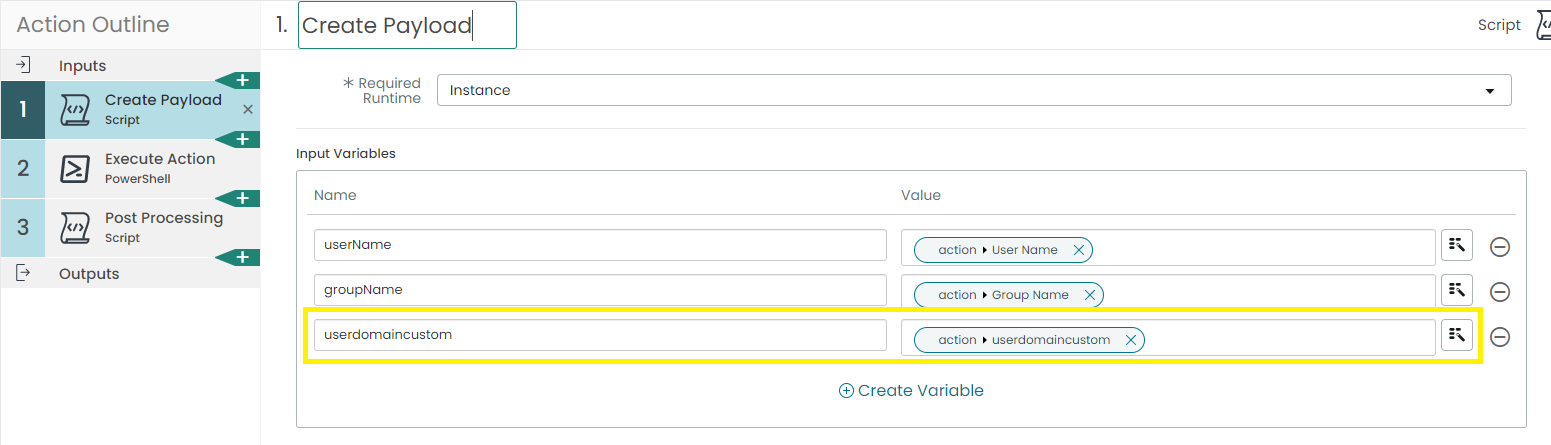Remove the Group Name data pill
The image size is (1551, 445).
pos(1089,295)
